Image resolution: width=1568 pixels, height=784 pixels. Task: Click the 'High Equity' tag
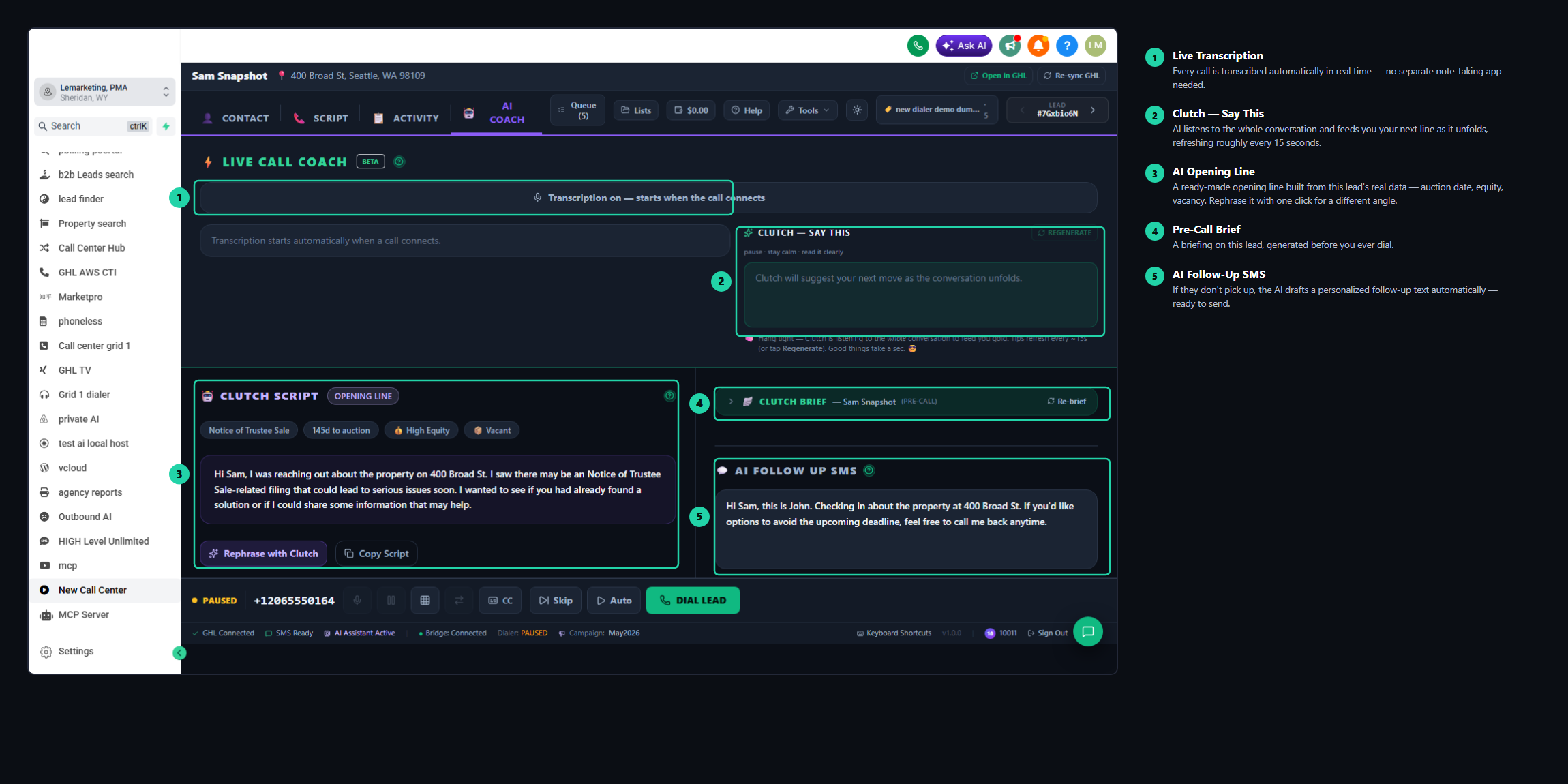tap(422, 430)
